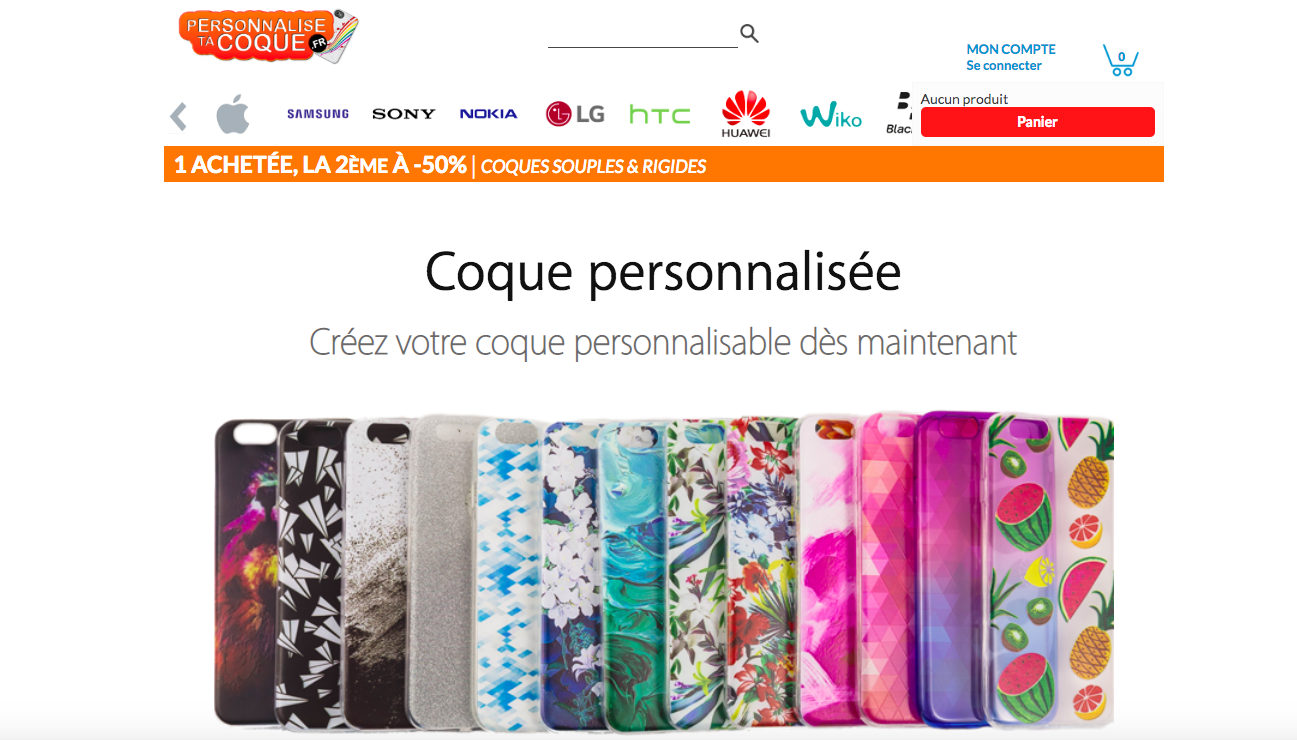
Task: Pick the Nokia brand logo
Action: pyautogui.click(x=489, y=114)
